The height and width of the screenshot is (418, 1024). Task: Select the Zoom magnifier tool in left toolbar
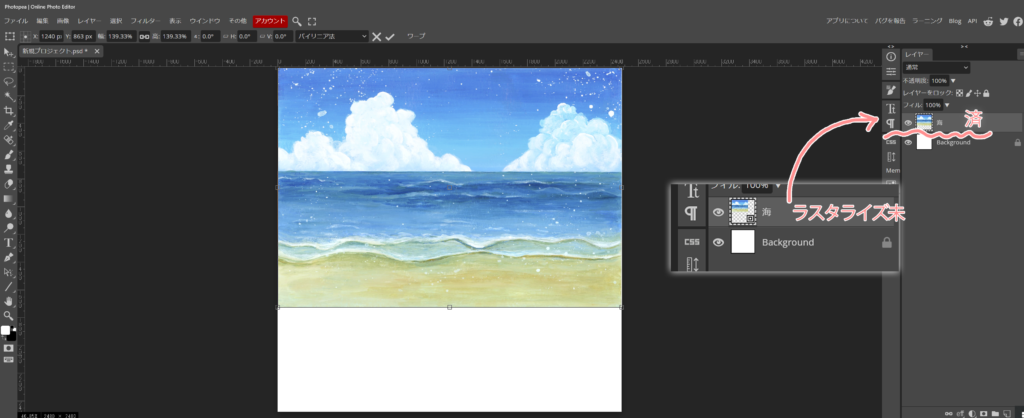click(9, 315)
